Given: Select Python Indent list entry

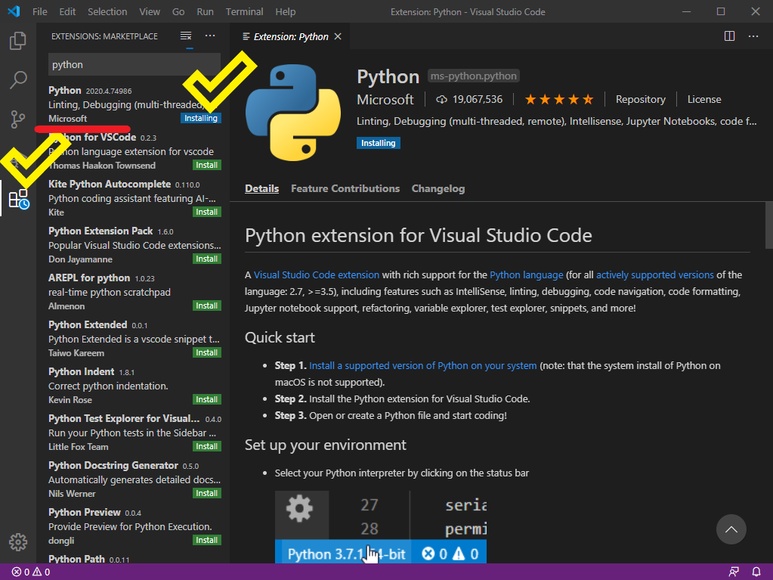Looking at the screenshot, I should [133, 385].
